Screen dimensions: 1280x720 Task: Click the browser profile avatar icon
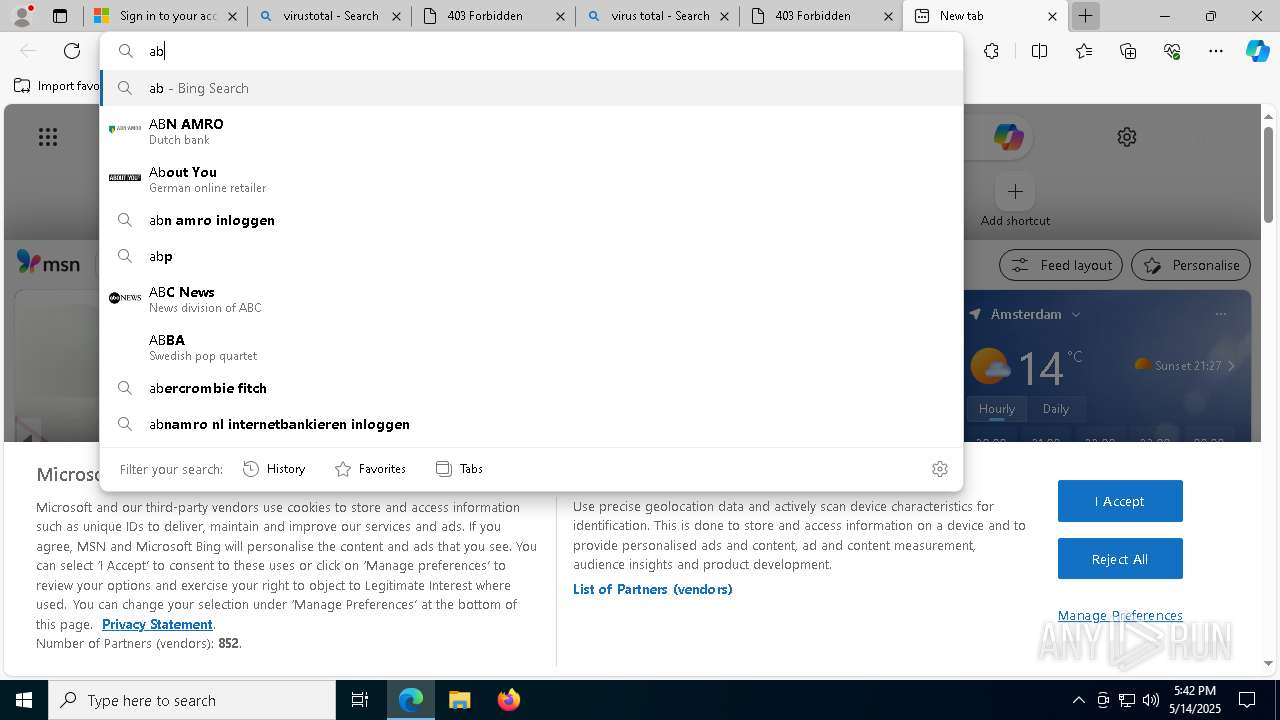[22, 16]
